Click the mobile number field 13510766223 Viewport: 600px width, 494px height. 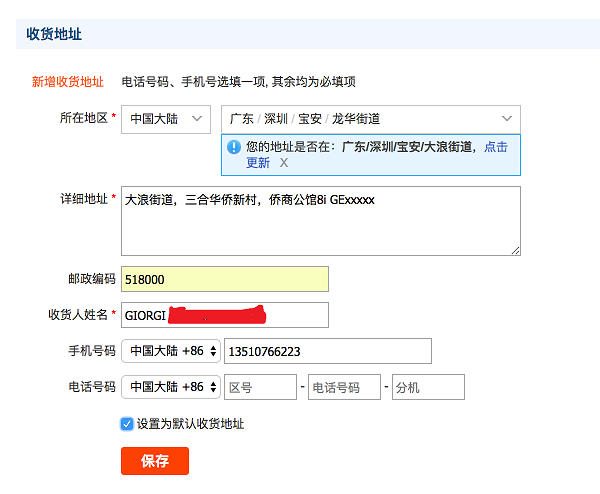click(328, 351)
